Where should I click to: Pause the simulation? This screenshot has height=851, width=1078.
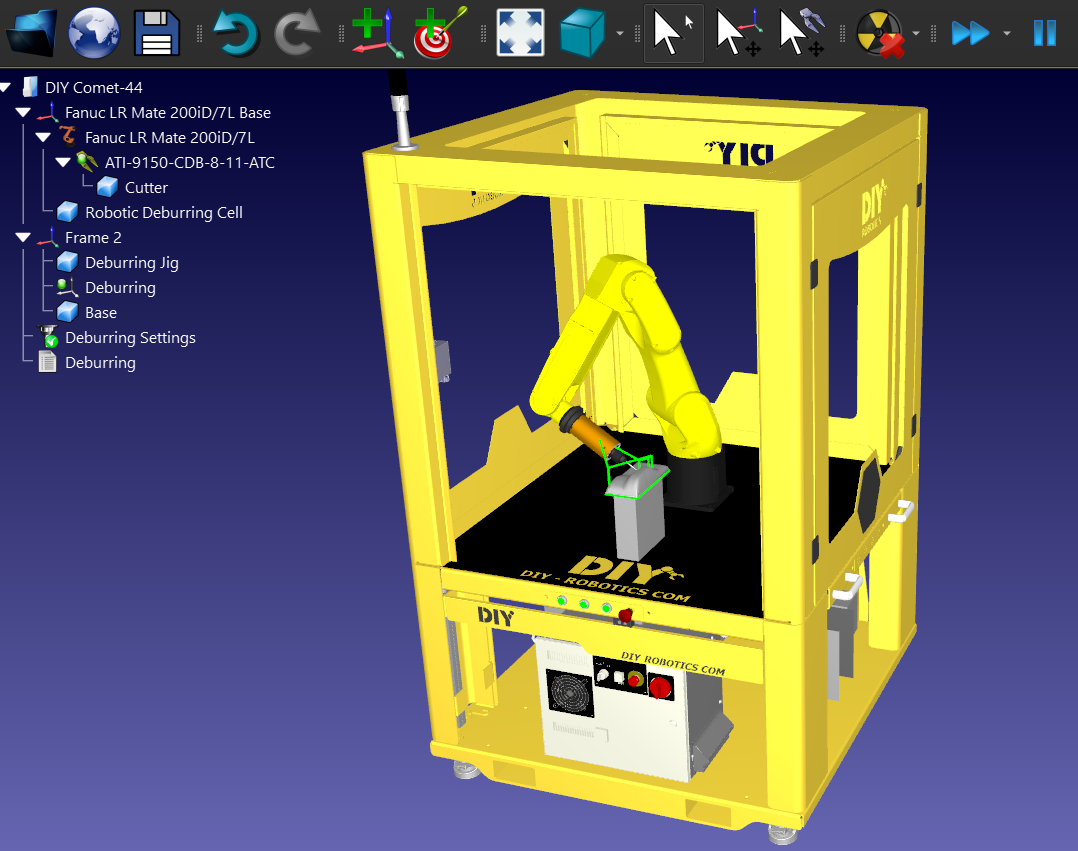coord(1044,32)
